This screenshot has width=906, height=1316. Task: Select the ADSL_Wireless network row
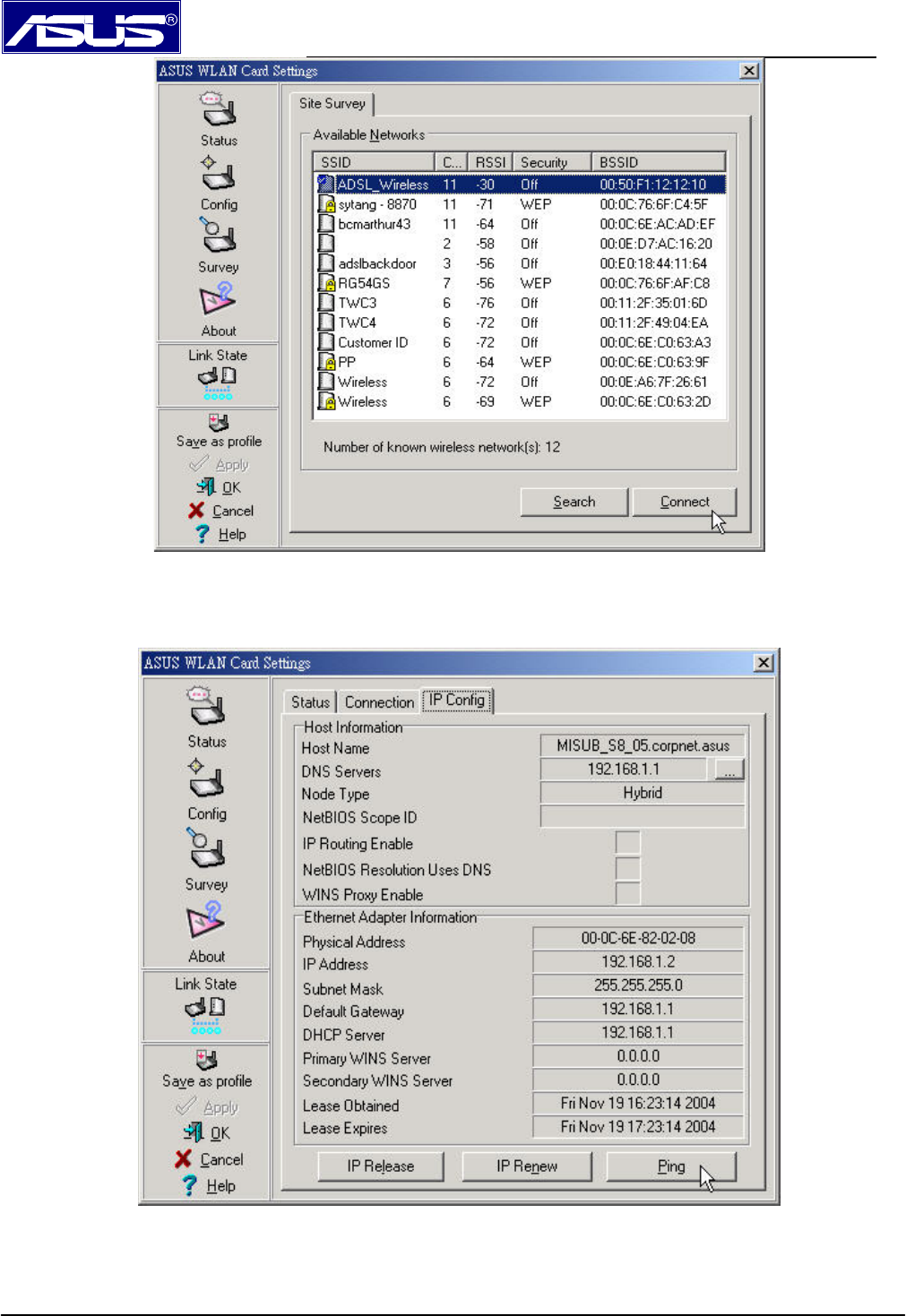(521, 185)
